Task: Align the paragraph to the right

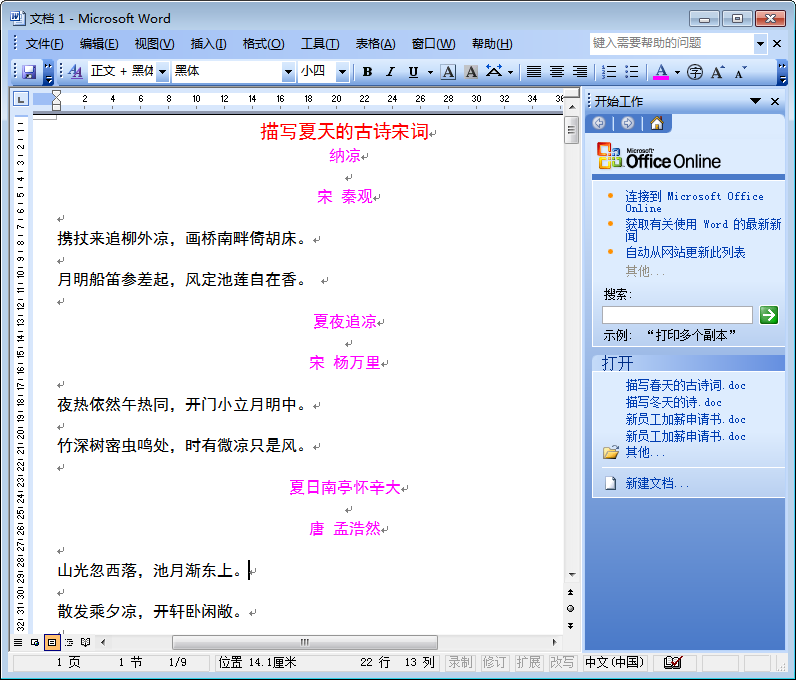Action: pyautogui.click(x=580, y=72)
